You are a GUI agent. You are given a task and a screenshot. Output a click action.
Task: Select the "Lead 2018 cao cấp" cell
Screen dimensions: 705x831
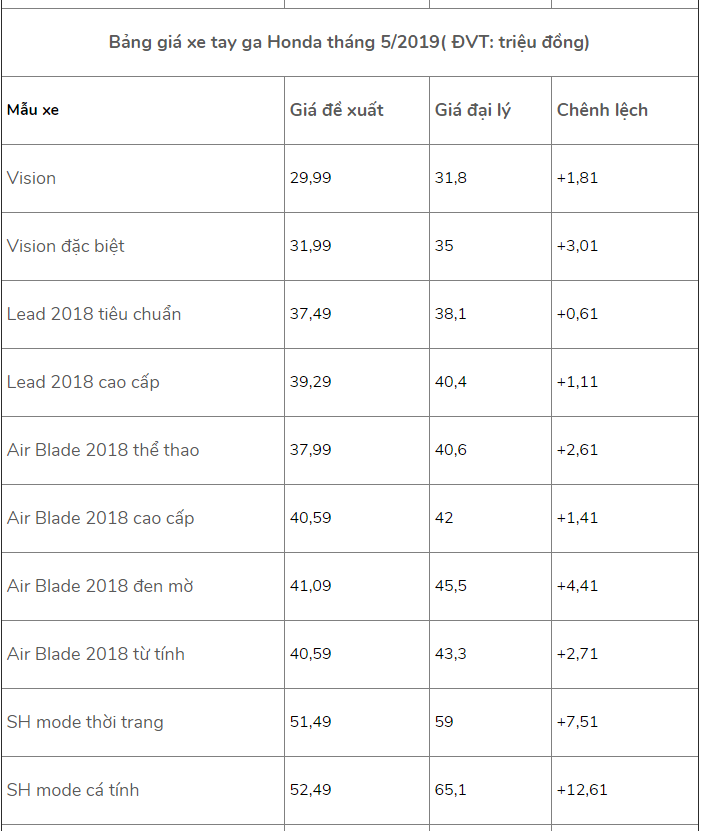pos(83,382)
